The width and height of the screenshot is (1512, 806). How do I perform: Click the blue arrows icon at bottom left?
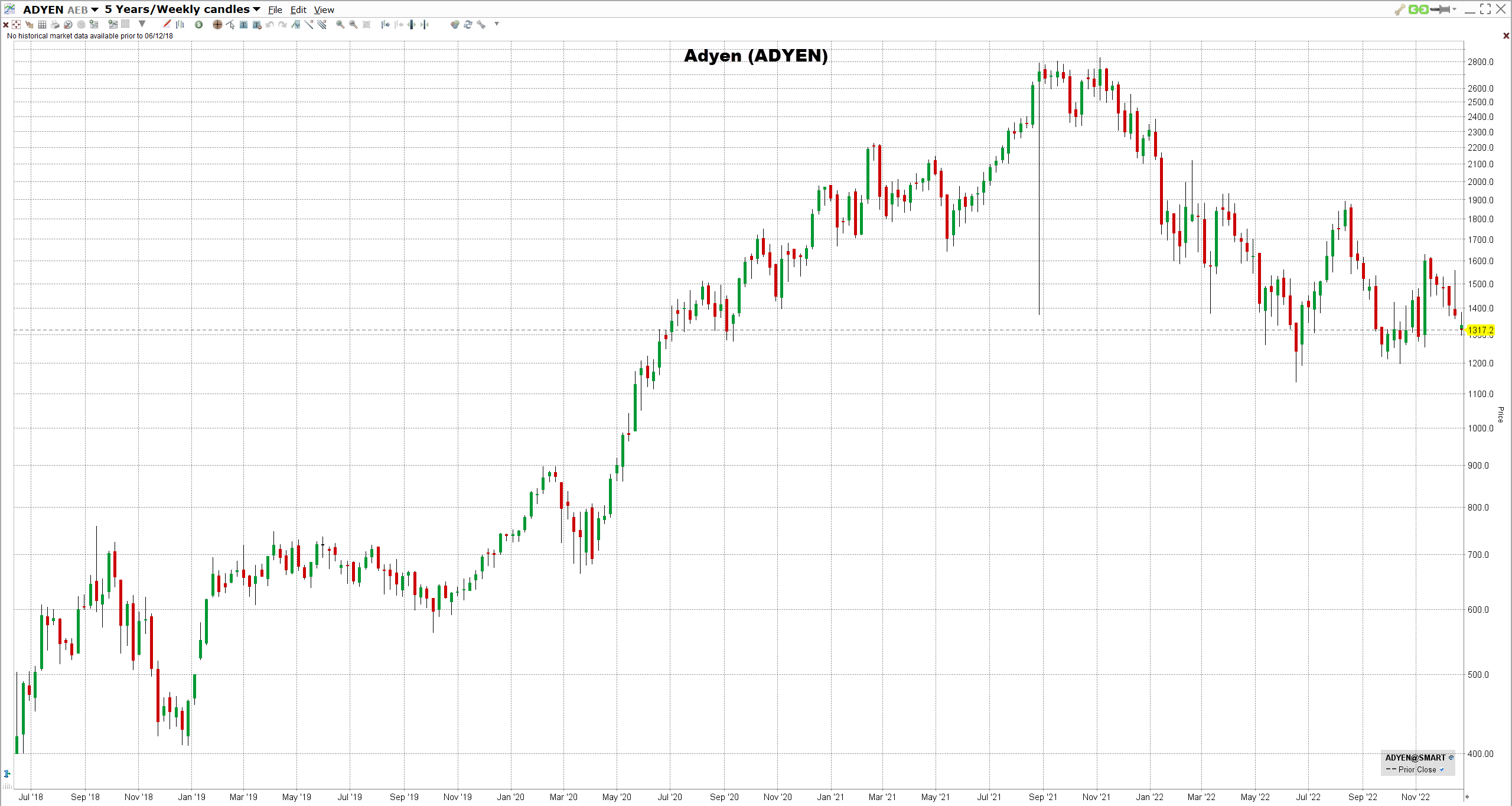coord(7,773)
